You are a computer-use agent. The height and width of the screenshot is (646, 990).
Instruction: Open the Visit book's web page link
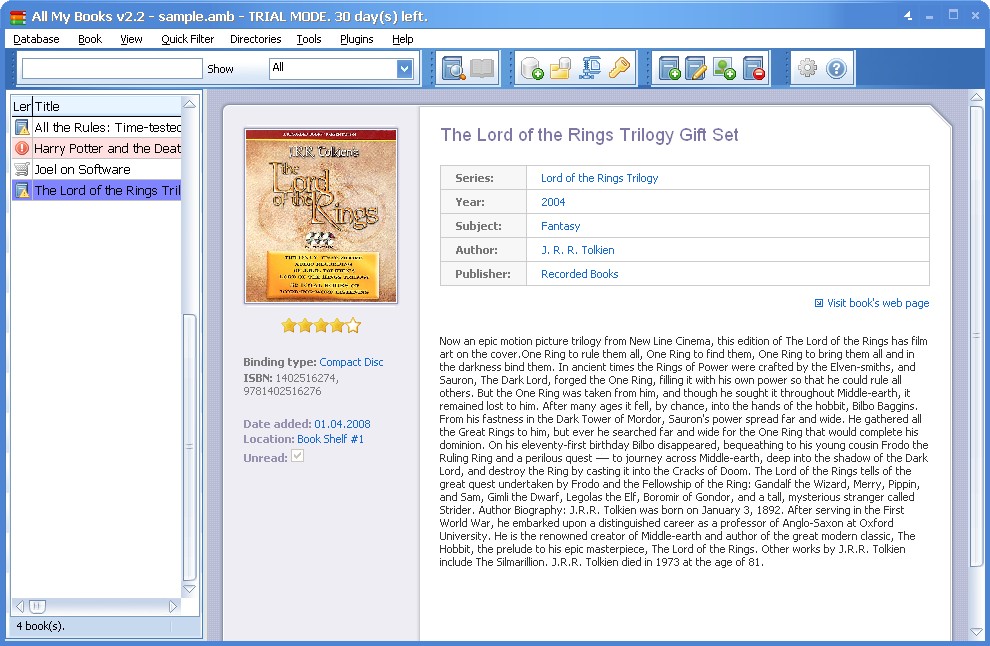tap(878, 303)
